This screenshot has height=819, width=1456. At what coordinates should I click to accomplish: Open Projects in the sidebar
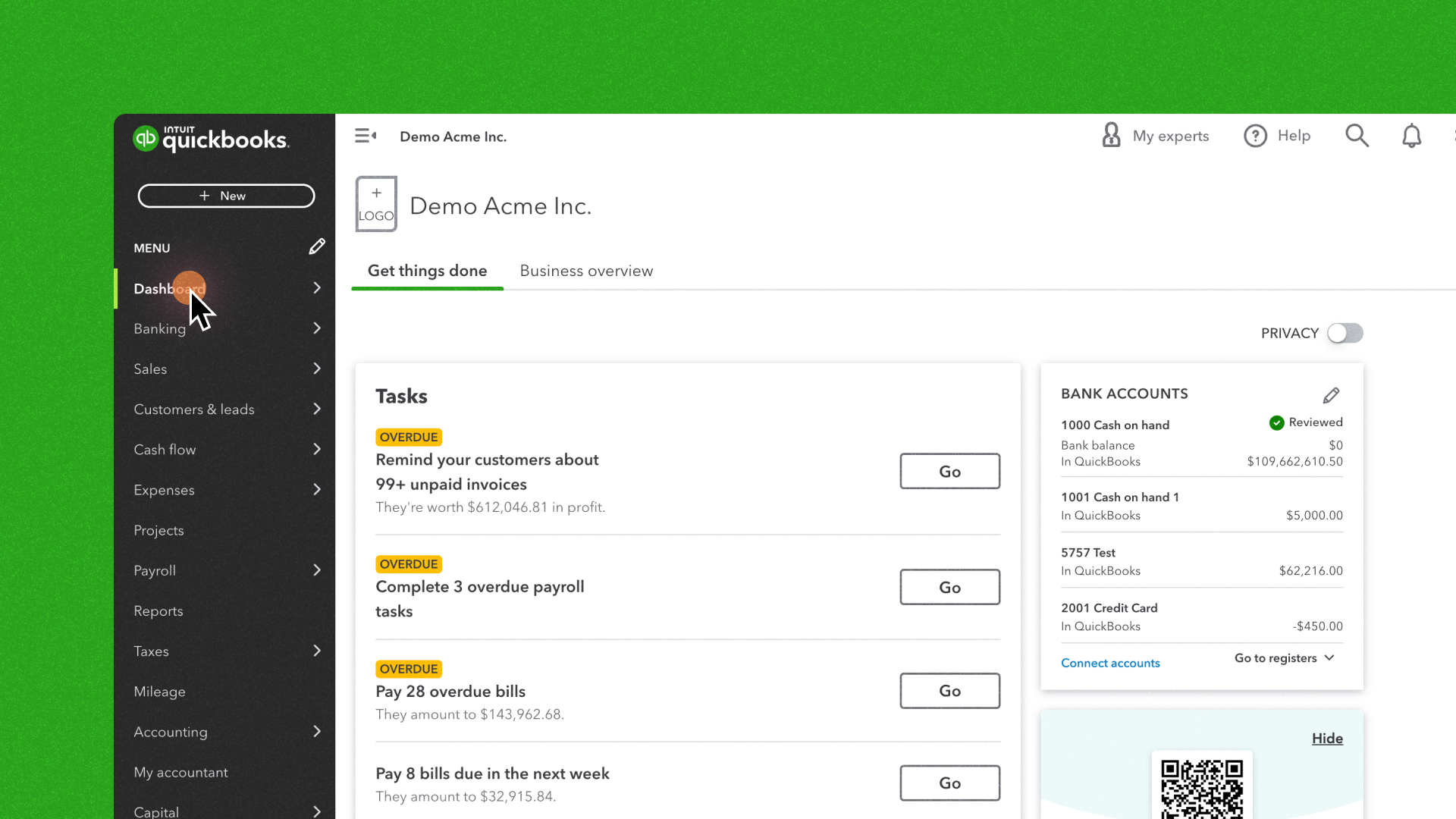[x=158, y=530]
